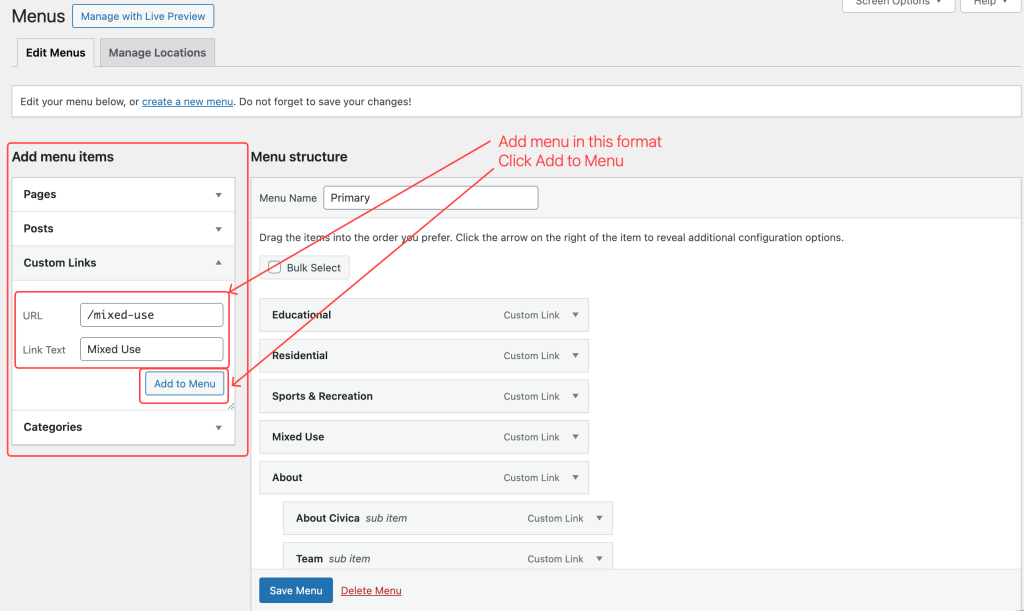1024x611 pixels.
Task: Expand the About menu item arrow
Action: (x=575, y=478)
